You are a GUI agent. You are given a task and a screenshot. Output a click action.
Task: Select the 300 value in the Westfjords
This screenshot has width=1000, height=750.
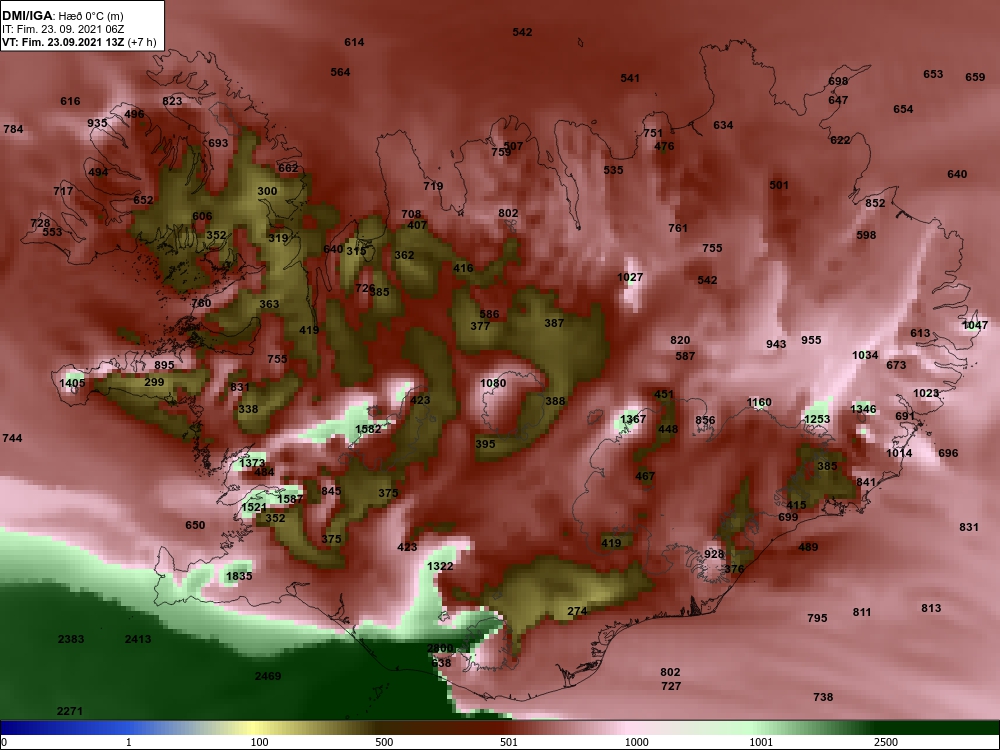(x=267, y=191)
